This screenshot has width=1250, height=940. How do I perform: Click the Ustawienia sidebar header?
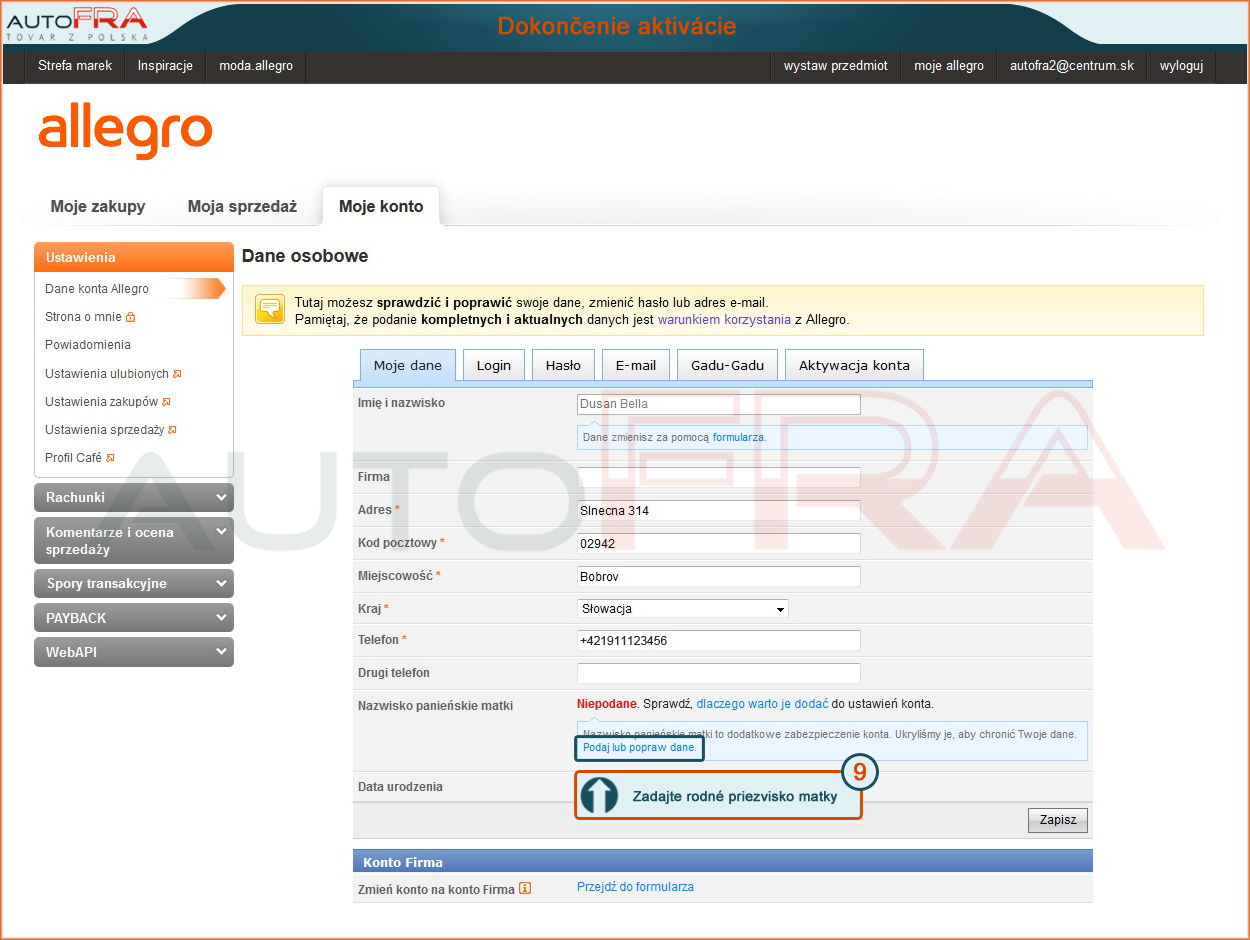tap(134, 257)
